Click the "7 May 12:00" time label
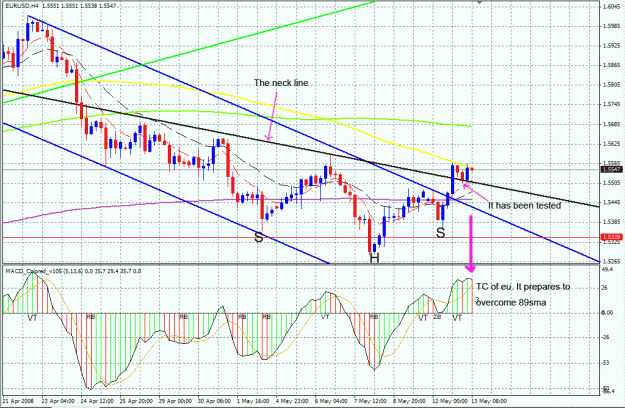The width and height of the screenshot is (625, 408). coord(370,401)
